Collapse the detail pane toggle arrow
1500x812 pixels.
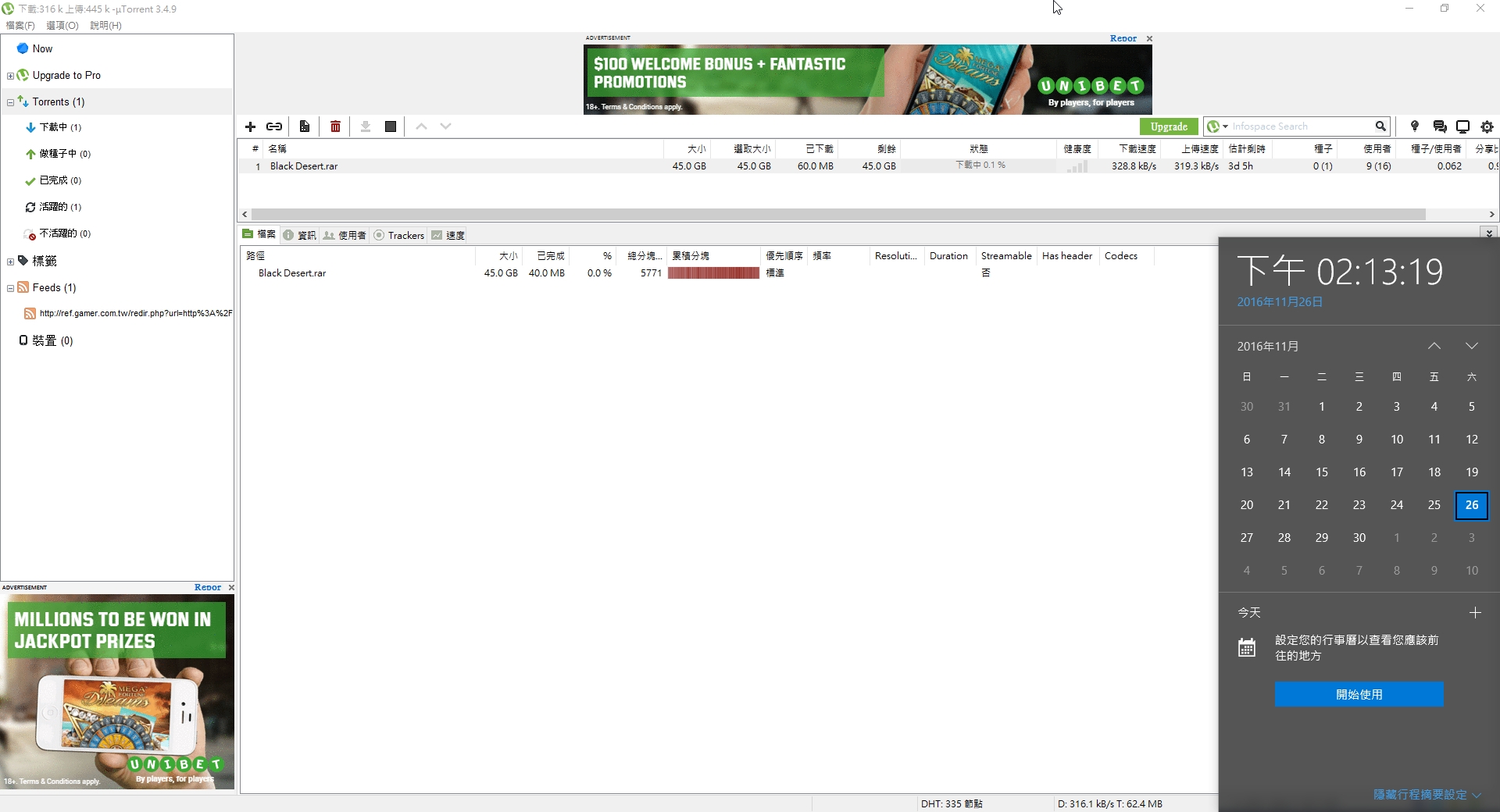pos(1489,233)
